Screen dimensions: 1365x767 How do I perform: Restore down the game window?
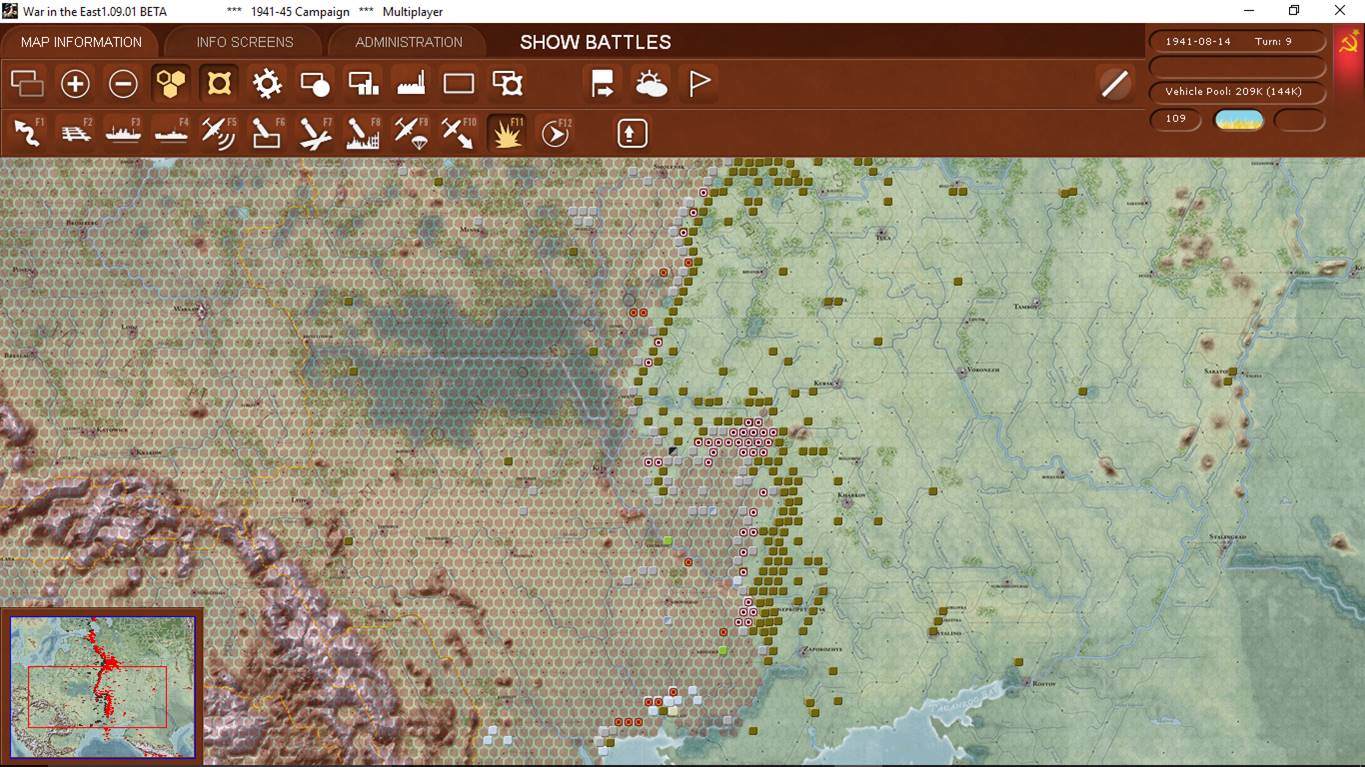pyautogui.click(x=1294, y=11)
